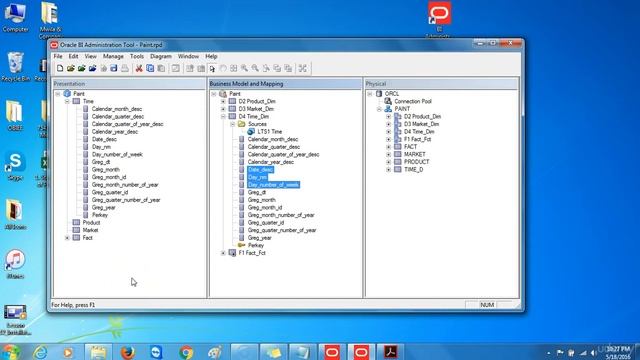Click the TeamViewer taskbar icon

156,352
